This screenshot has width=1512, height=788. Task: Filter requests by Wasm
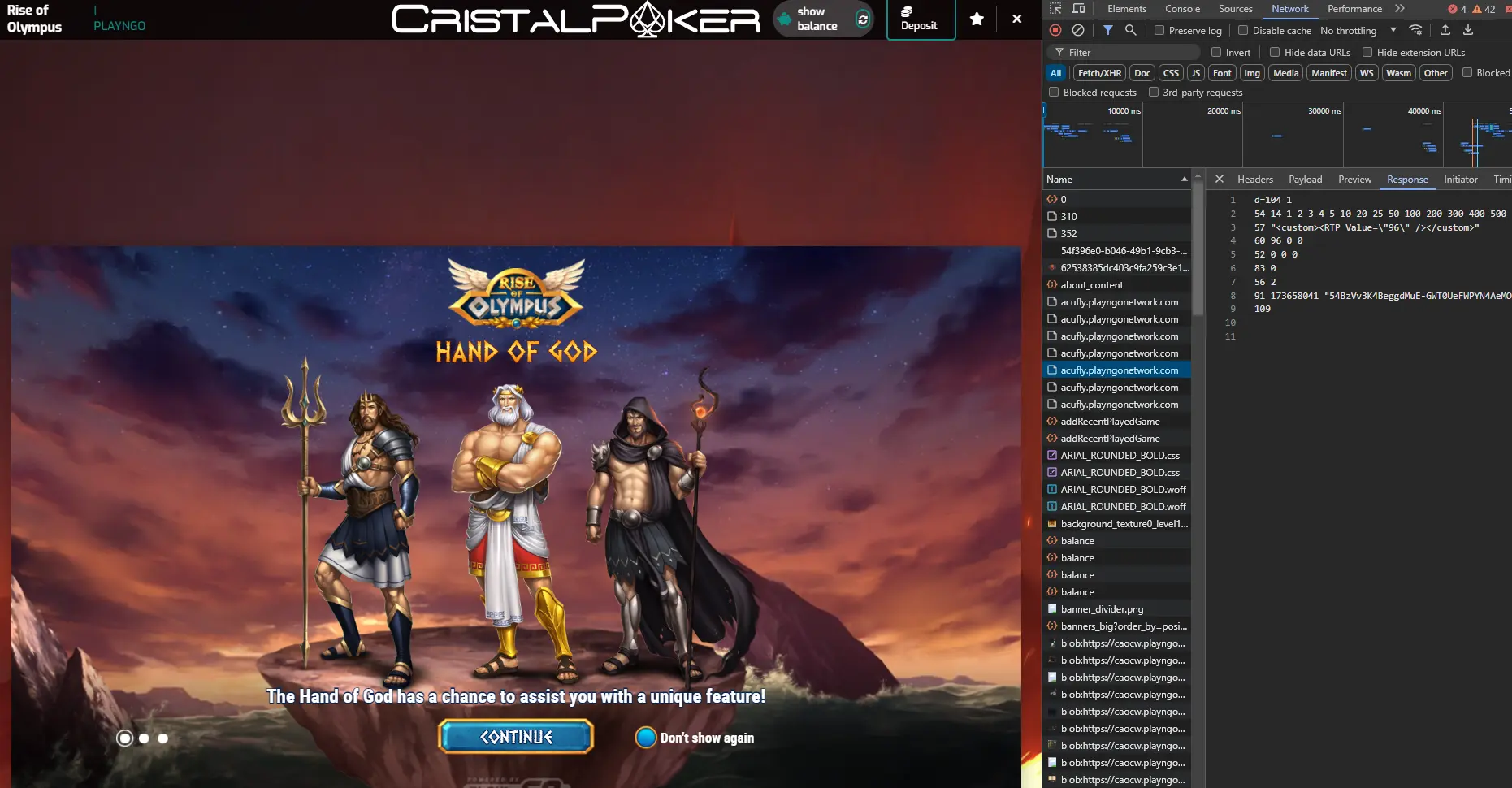click(1398, 72)
